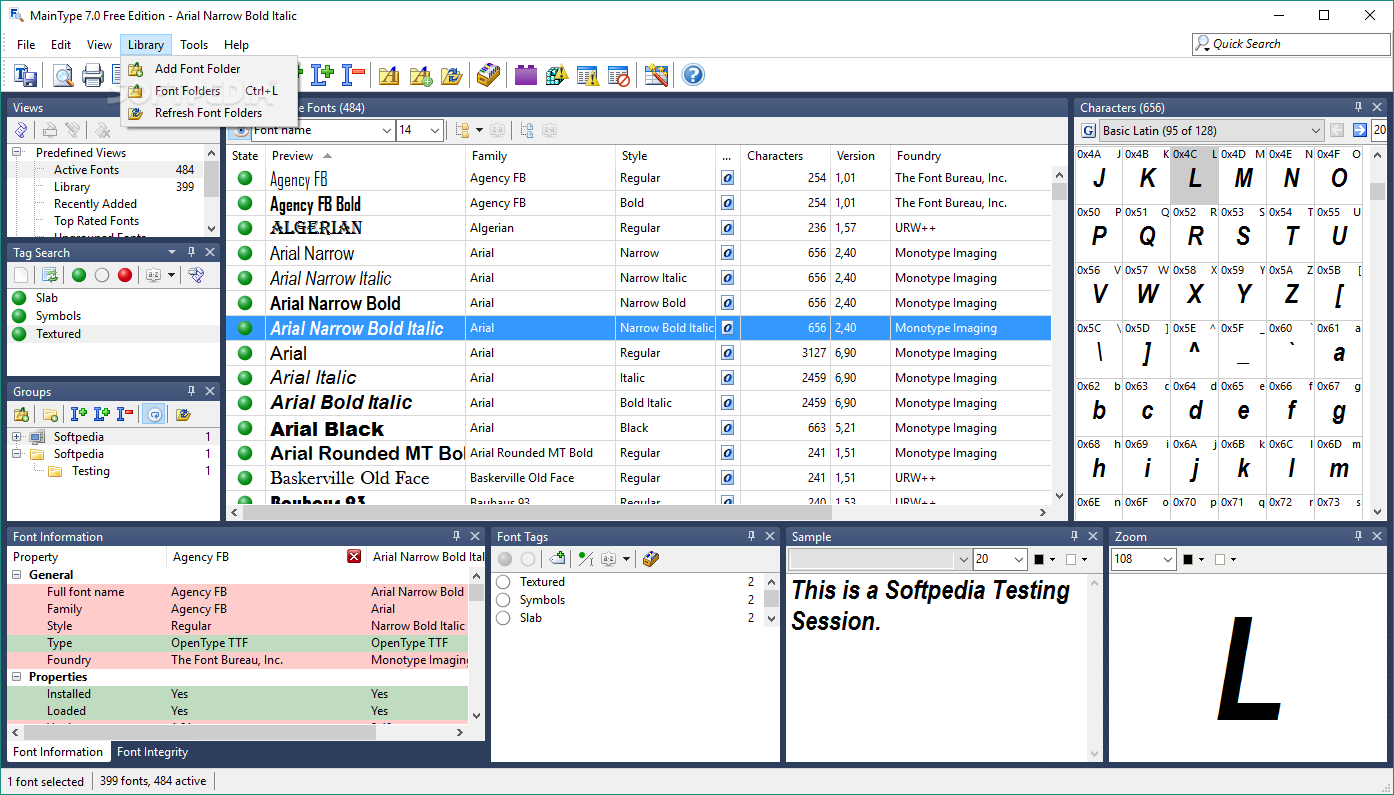Toggle the Textured tag radio in Font Tags
This screenshot has width=1394, height=795.
pyautogui.click(x=504, y=582)
